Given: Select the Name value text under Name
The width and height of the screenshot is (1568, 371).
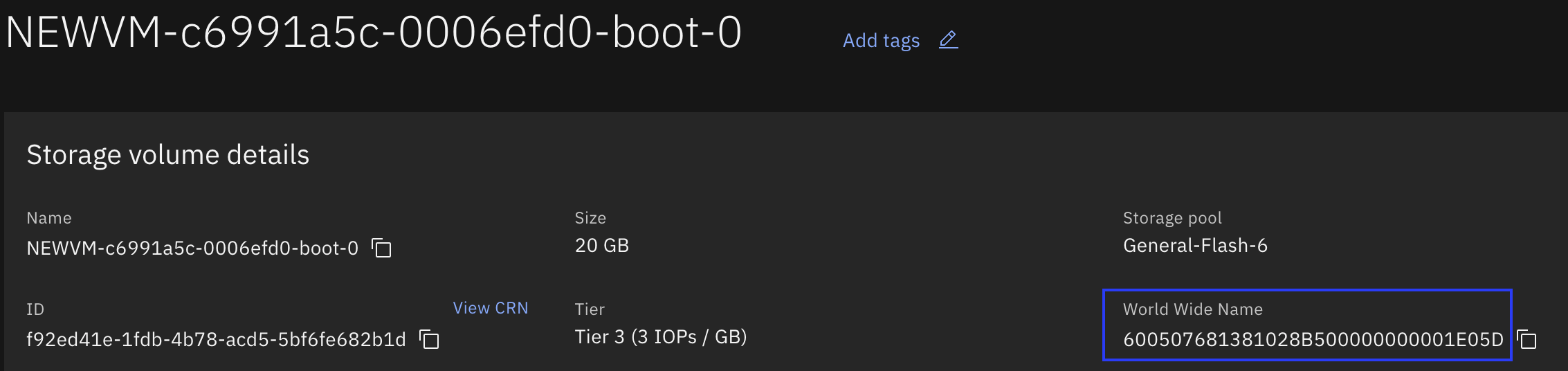Looking at the screenshot, I should tap(192, 248).
